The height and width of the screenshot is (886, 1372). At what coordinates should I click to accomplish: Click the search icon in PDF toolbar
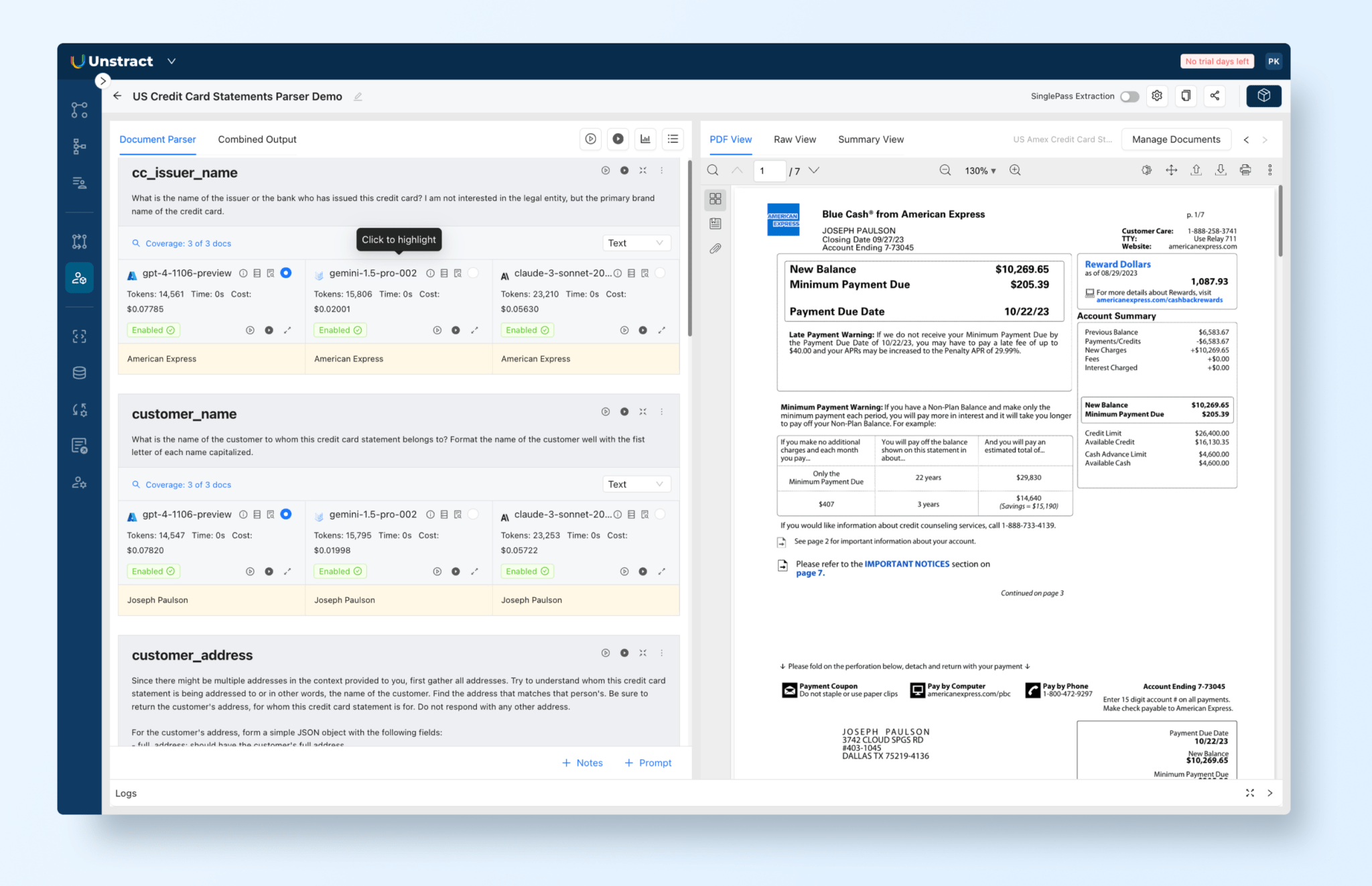coord(713,170)
